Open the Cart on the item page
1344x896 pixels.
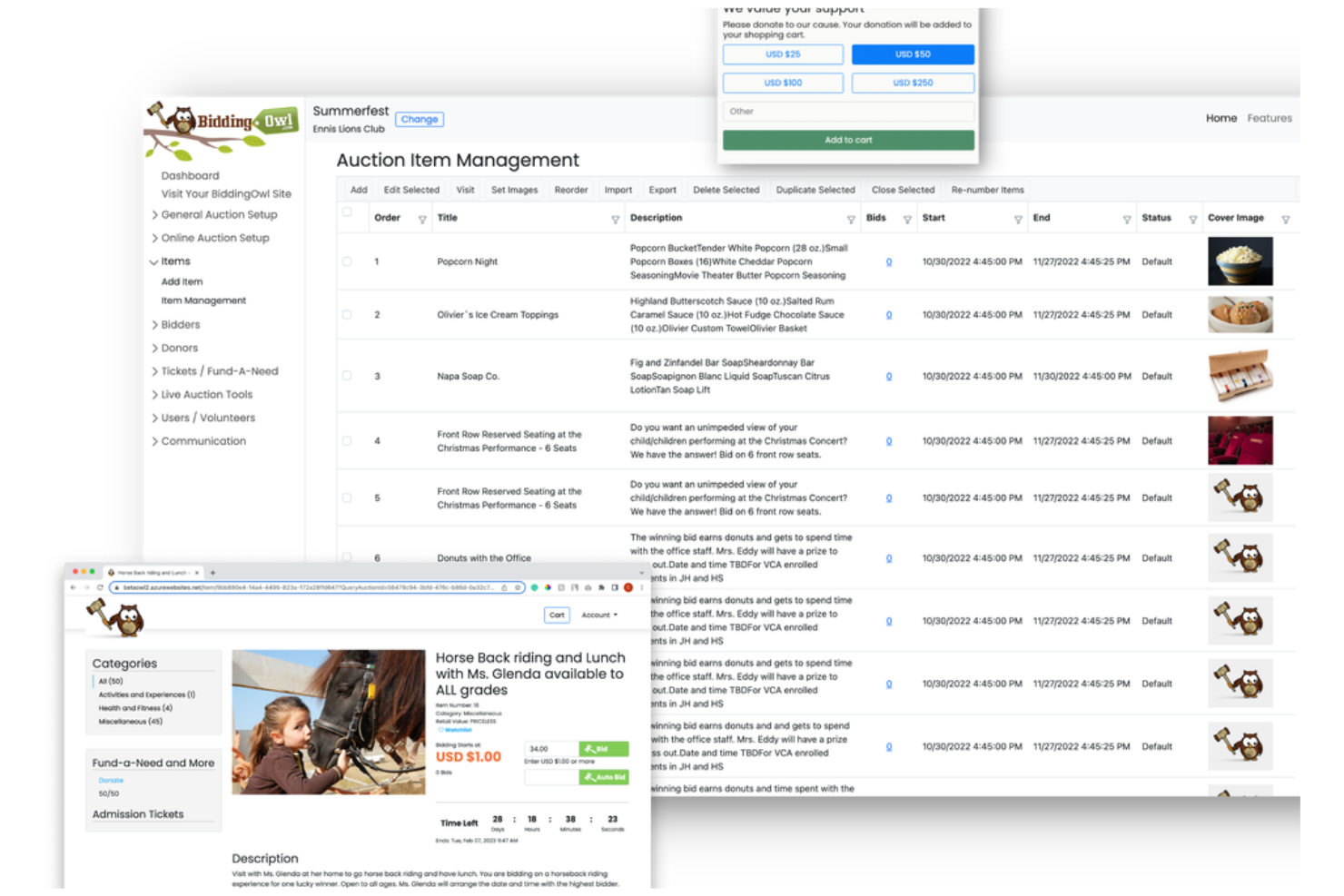coord(556,615)
